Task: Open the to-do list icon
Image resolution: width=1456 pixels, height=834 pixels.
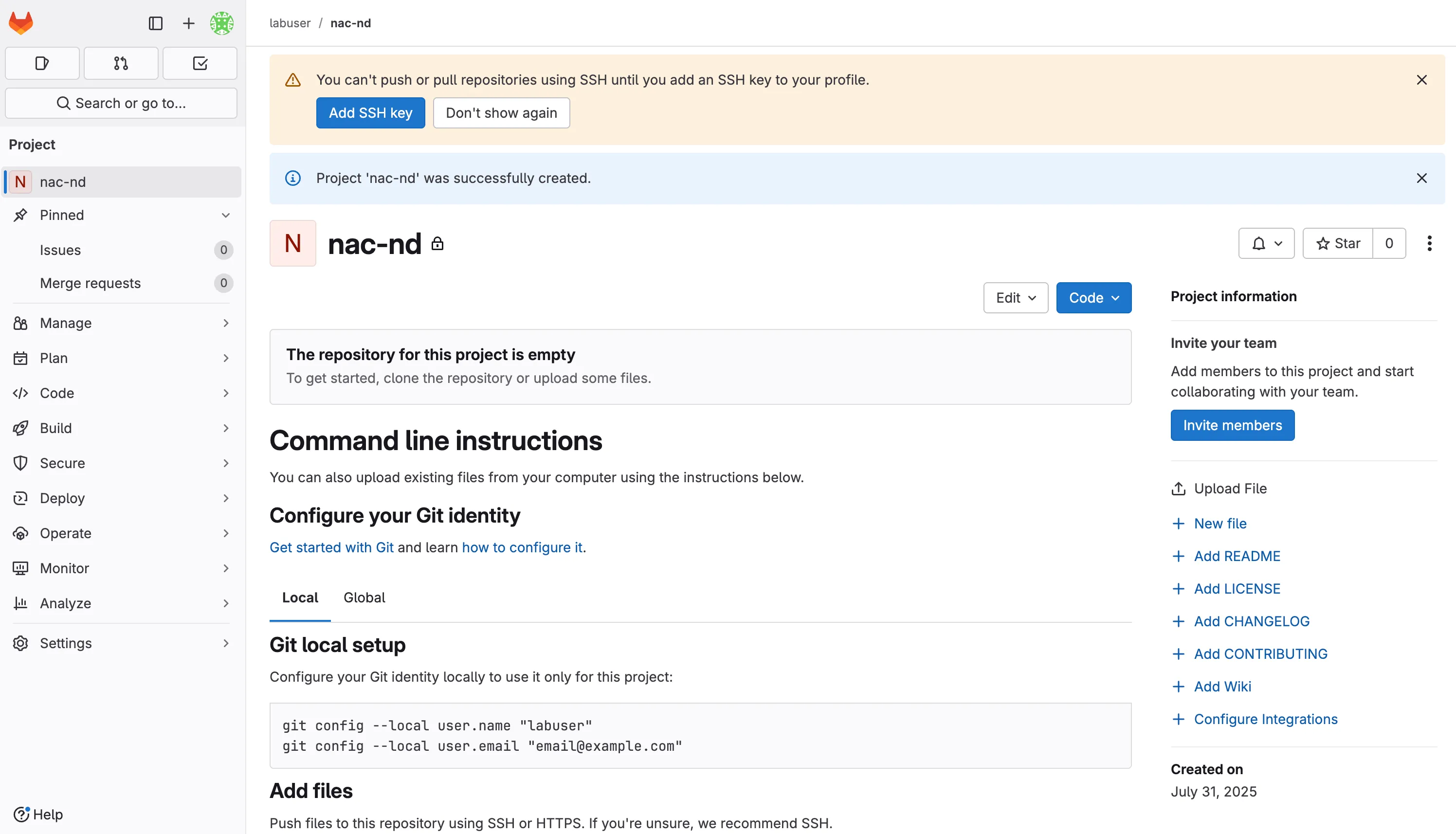Action: [200, 63]
